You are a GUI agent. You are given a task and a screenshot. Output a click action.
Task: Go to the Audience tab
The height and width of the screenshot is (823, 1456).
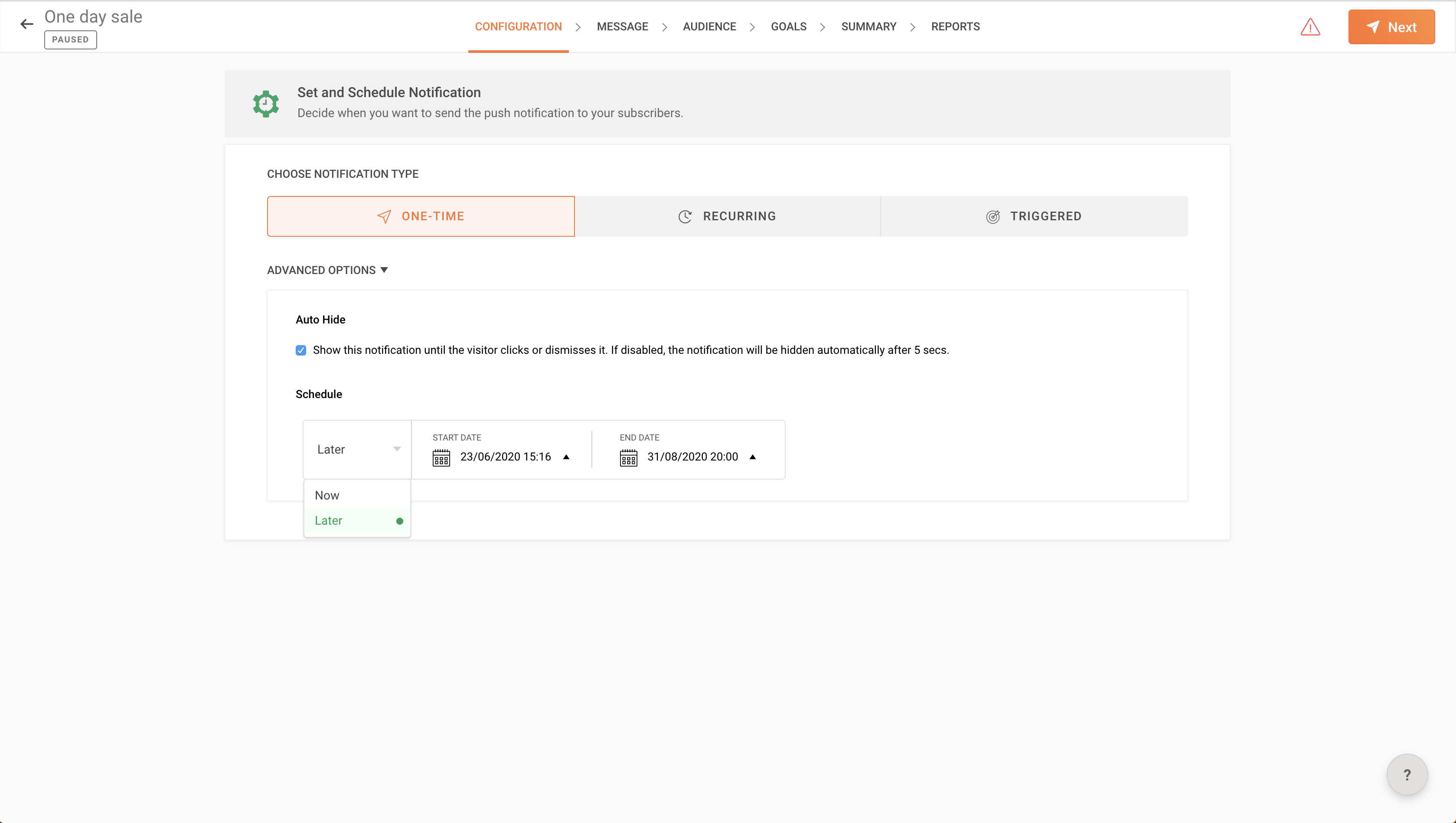pyautogui.click(x=709, y=26)
